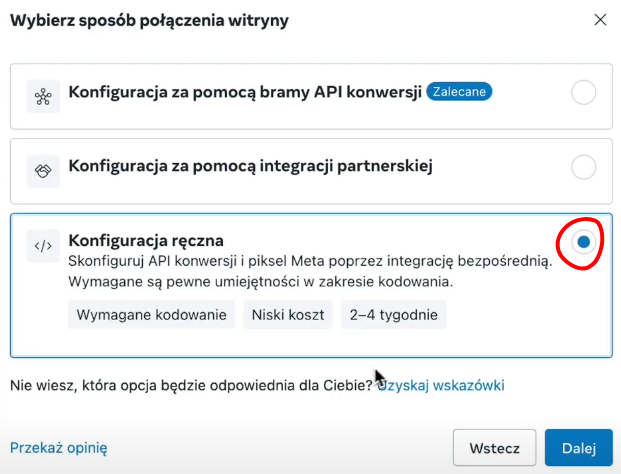Click the handshake partner integration icon

tap(43, 171)
